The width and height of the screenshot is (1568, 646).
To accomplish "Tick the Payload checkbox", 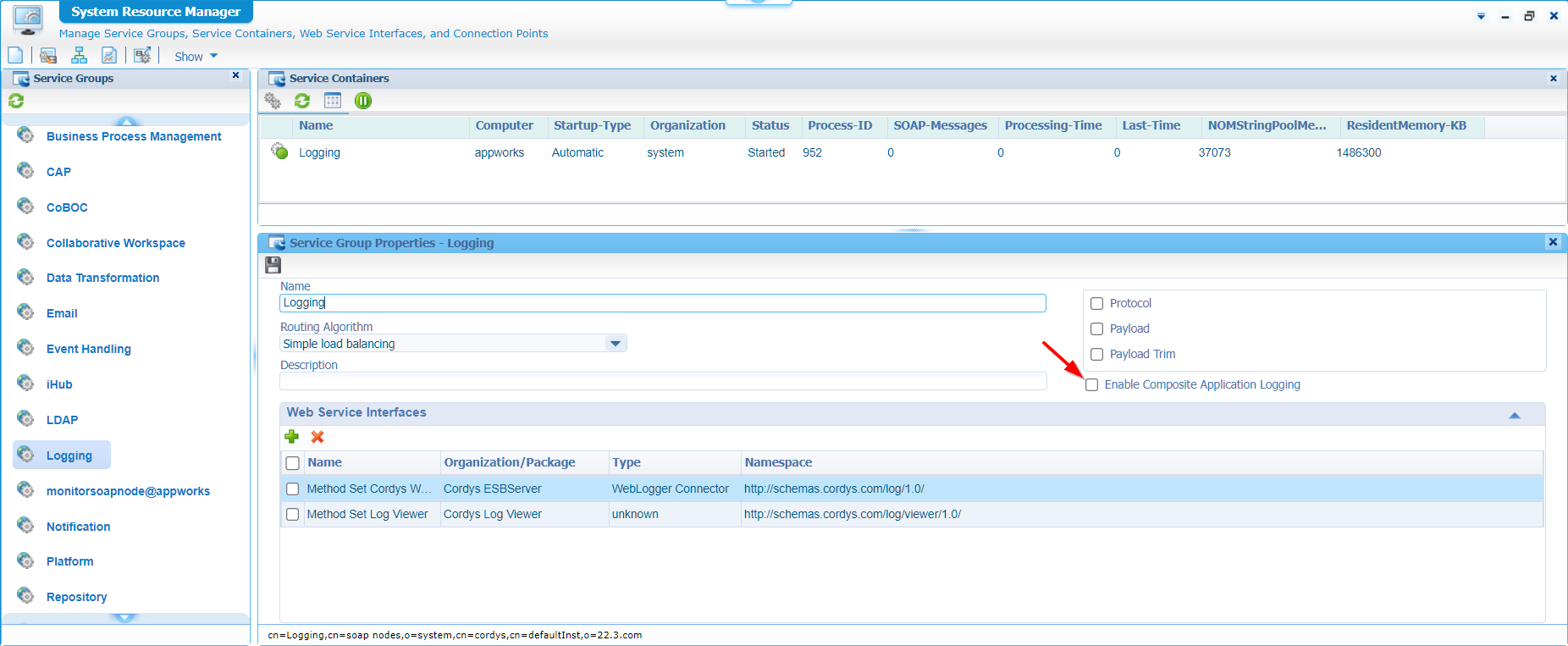I will coord(1097,329).
